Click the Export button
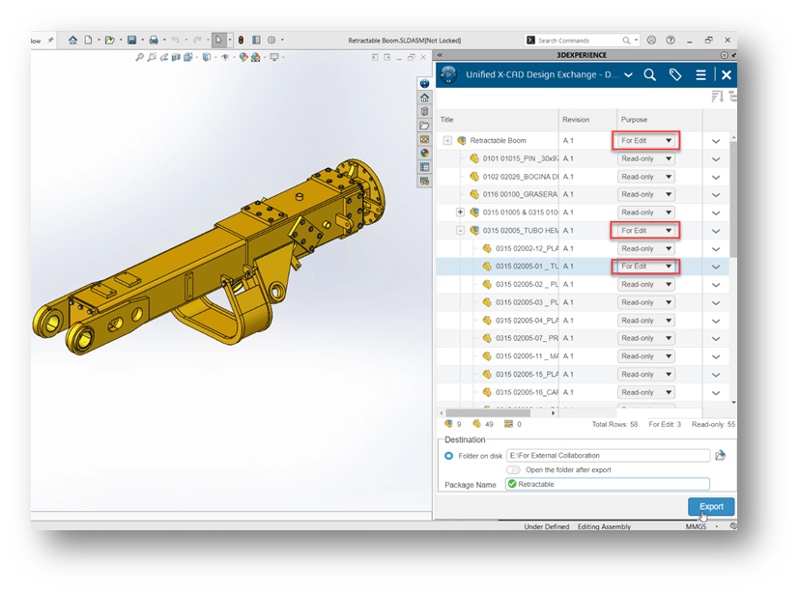This screenshot has height=593, width=800. tap(711, 506)
